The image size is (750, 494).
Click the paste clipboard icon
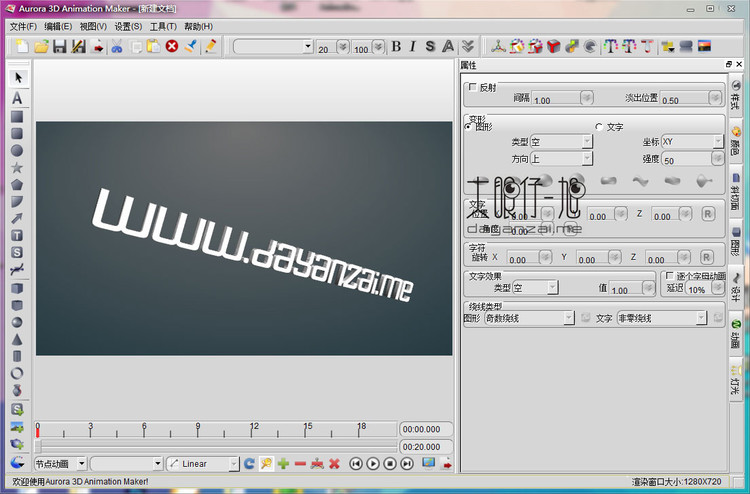pyautogui.click(x=154, y=46)
